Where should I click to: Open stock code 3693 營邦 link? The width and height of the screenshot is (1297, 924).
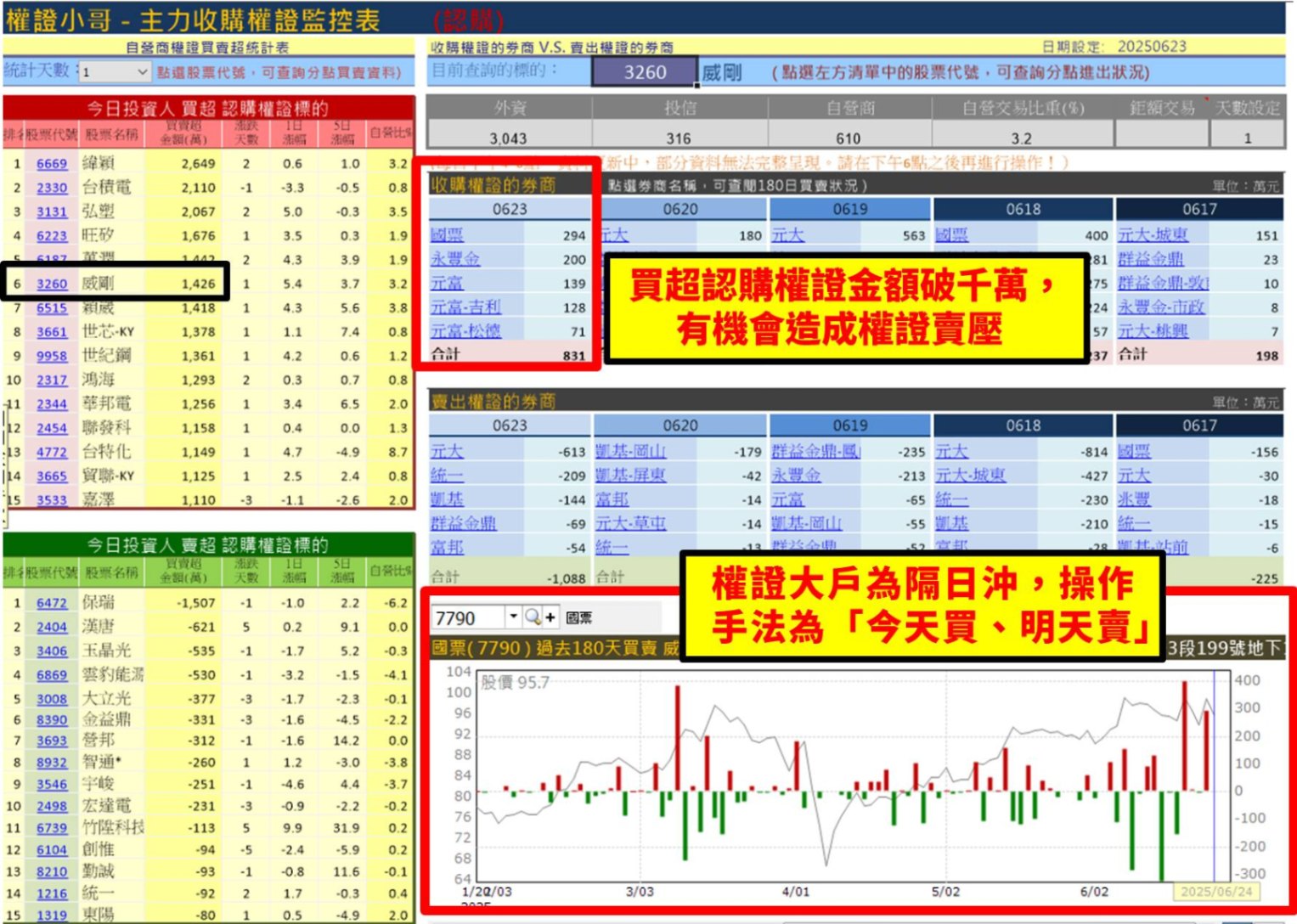[x=52, y=741]
